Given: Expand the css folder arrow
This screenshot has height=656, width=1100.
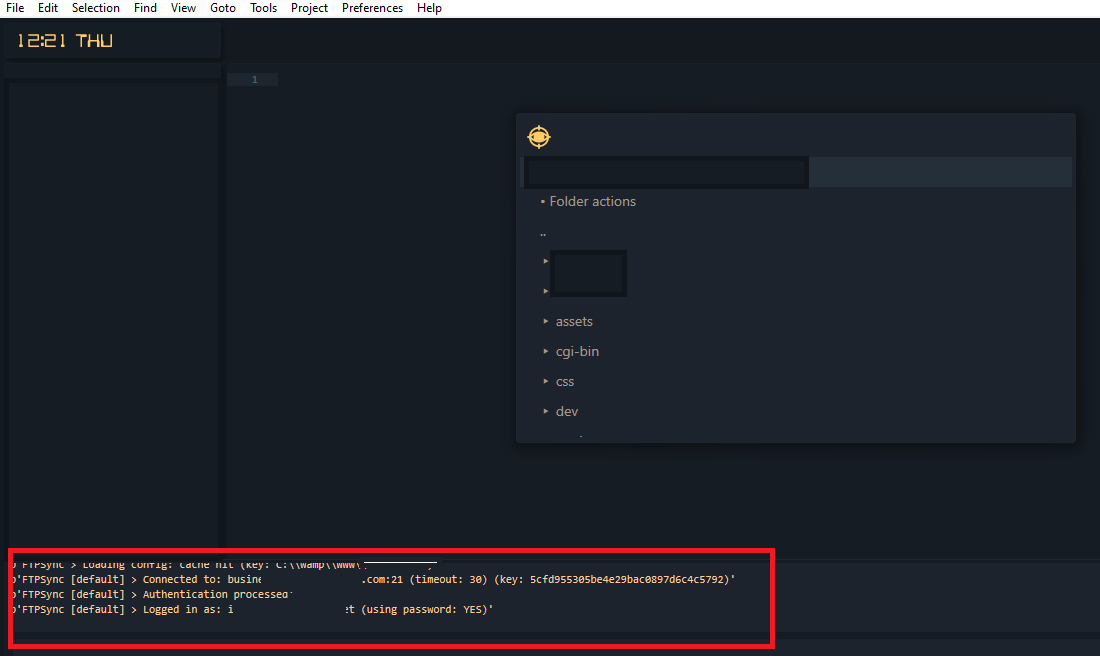Looking at the screenshot, I should (x=546, y=382).
